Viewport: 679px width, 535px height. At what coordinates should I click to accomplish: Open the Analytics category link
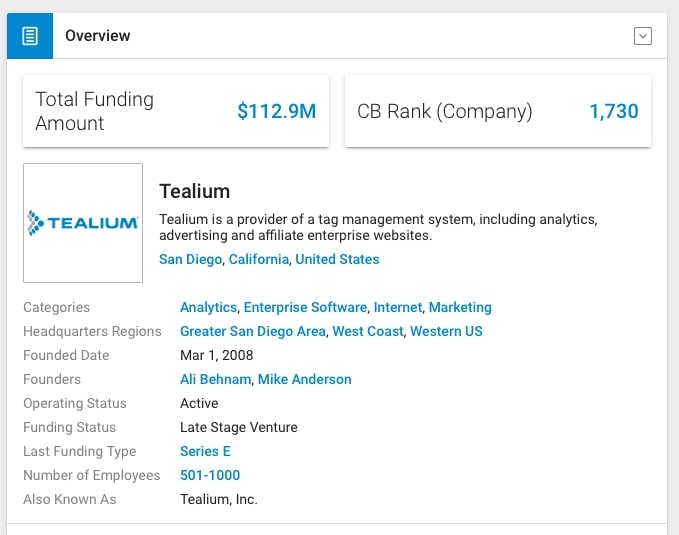(x=208, y=307)
